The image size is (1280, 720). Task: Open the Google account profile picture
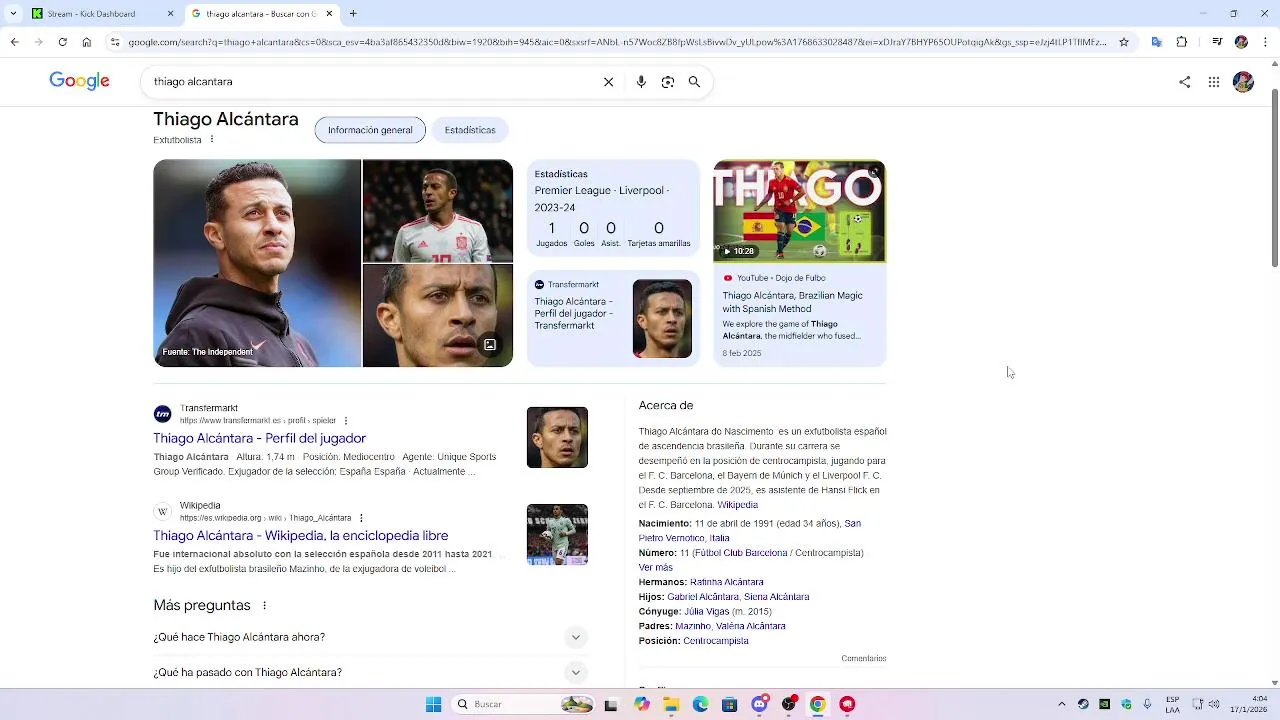coord(1243,82)
